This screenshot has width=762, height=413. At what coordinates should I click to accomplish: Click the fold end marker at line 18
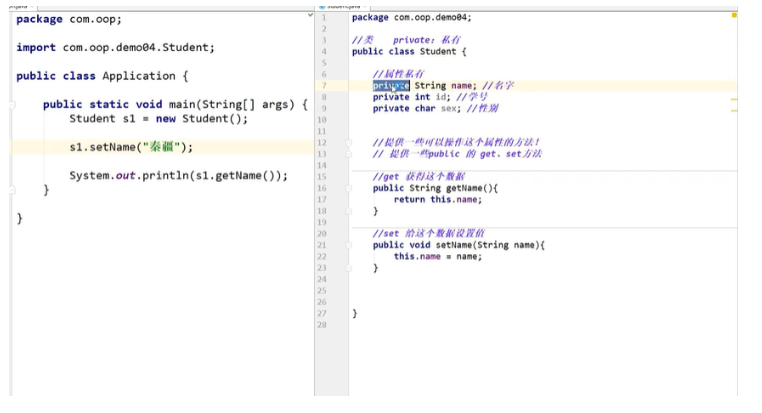pos(348,211)
